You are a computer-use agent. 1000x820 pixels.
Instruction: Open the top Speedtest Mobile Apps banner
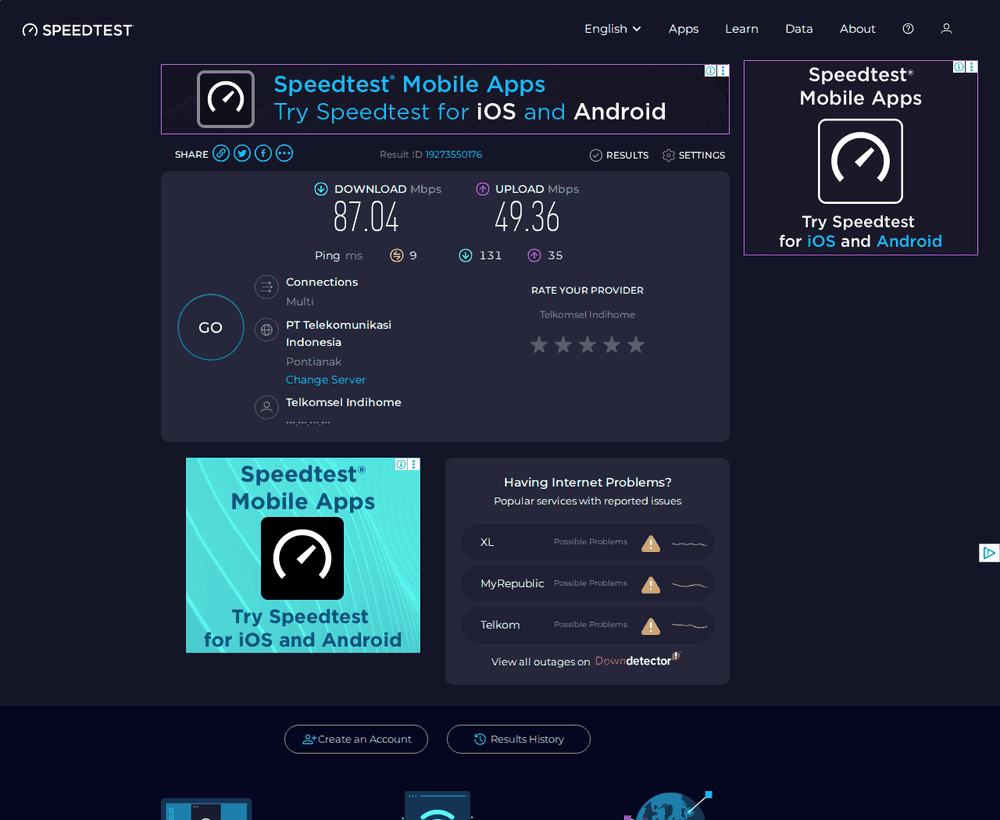pos(445,99)
